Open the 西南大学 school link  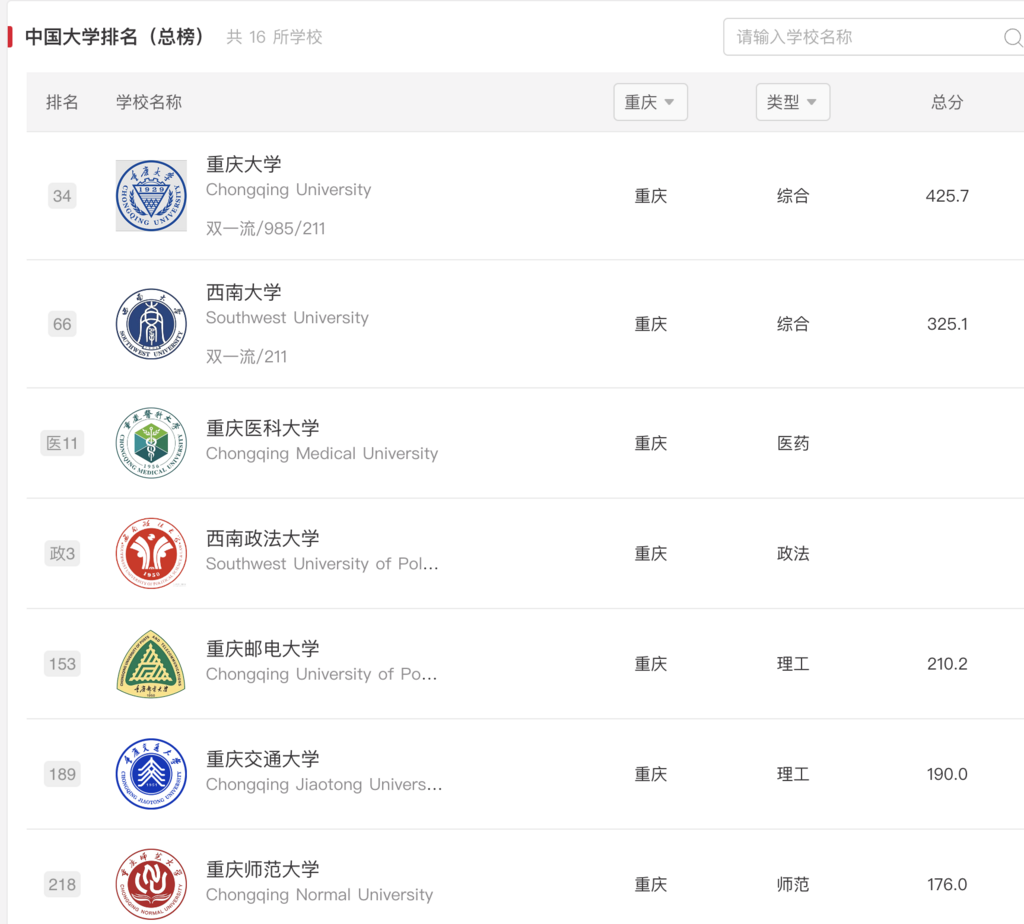pyautogui.click(x=244, y=292)
